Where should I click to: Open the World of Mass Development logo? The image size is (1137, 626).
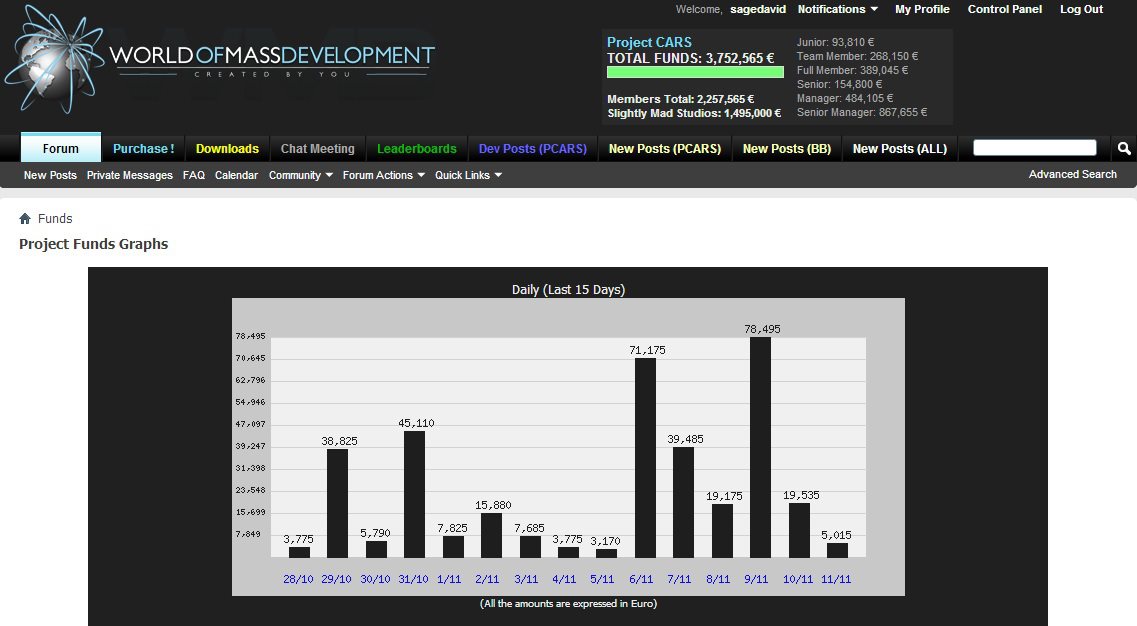pyautogui.click(x=219, y=59)
